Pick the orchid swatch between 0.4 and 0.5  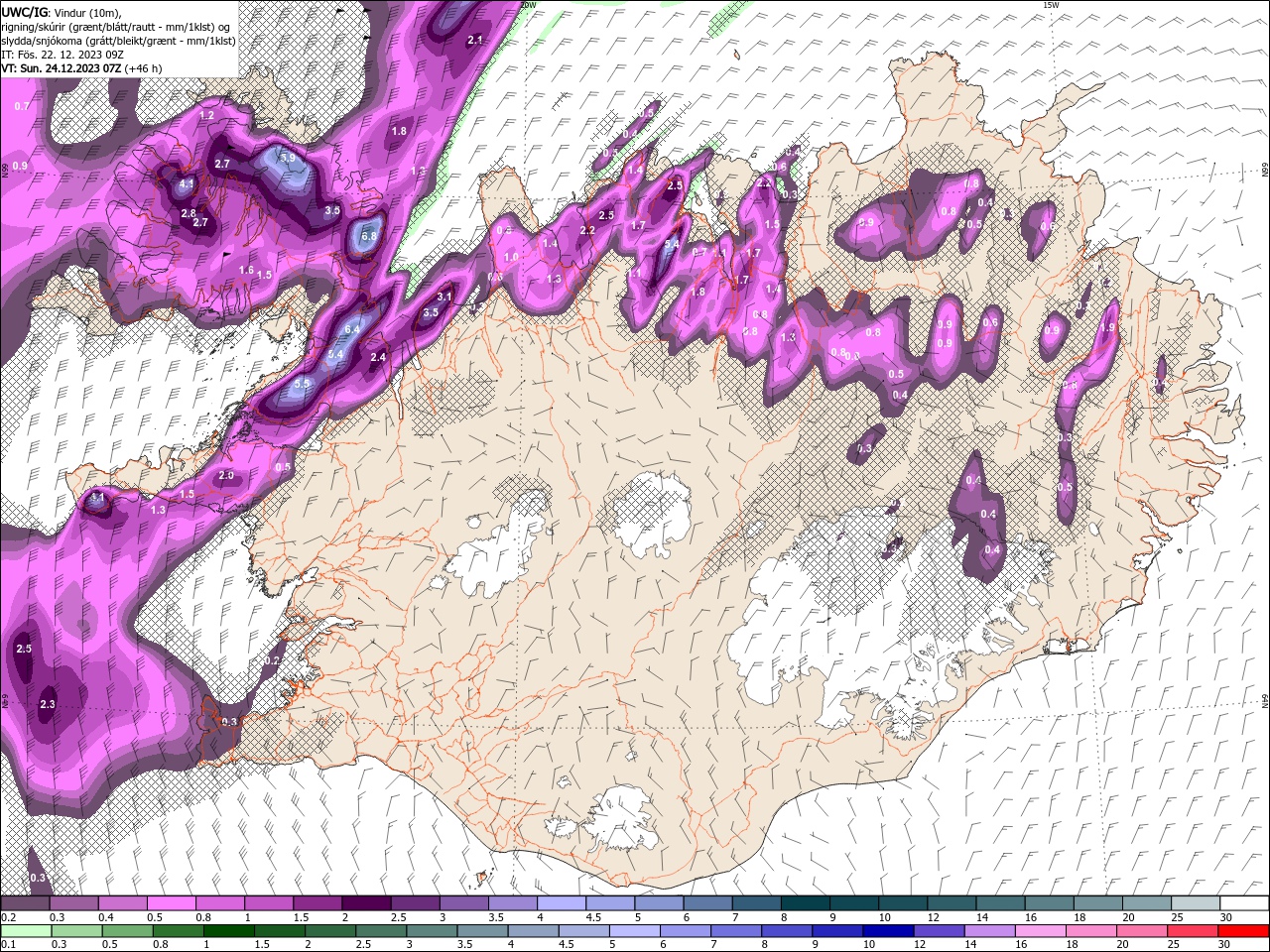point(122,903)
